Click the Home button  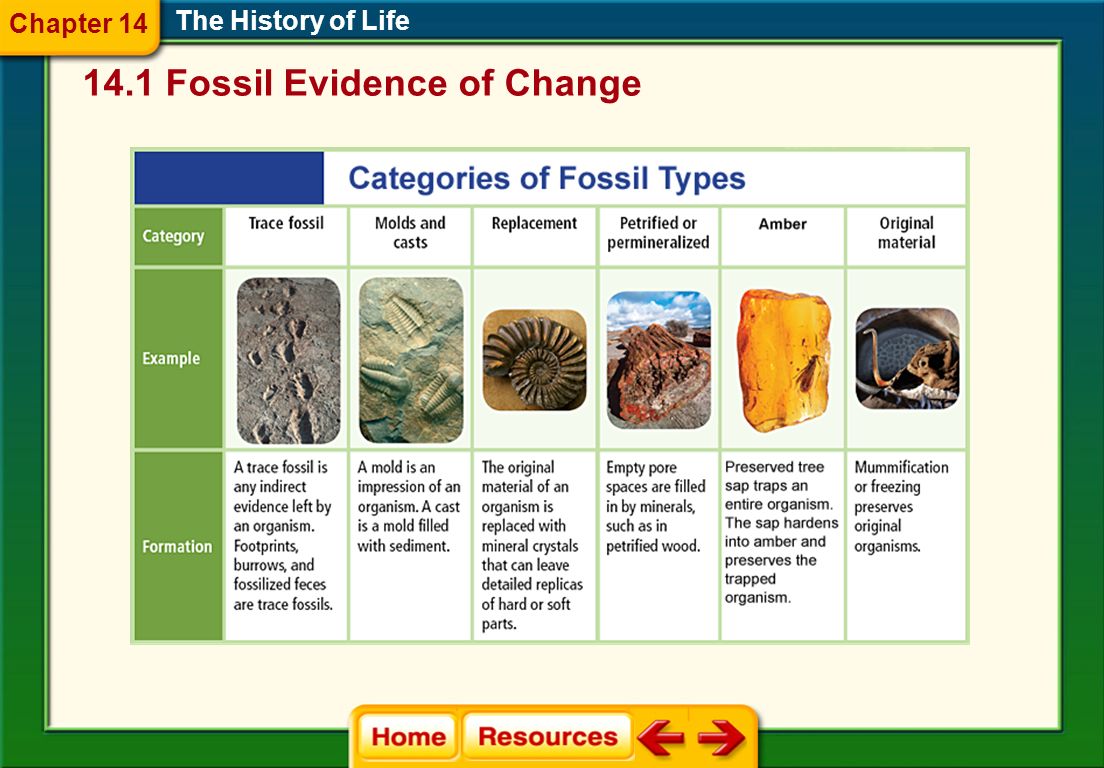[408, 736]
